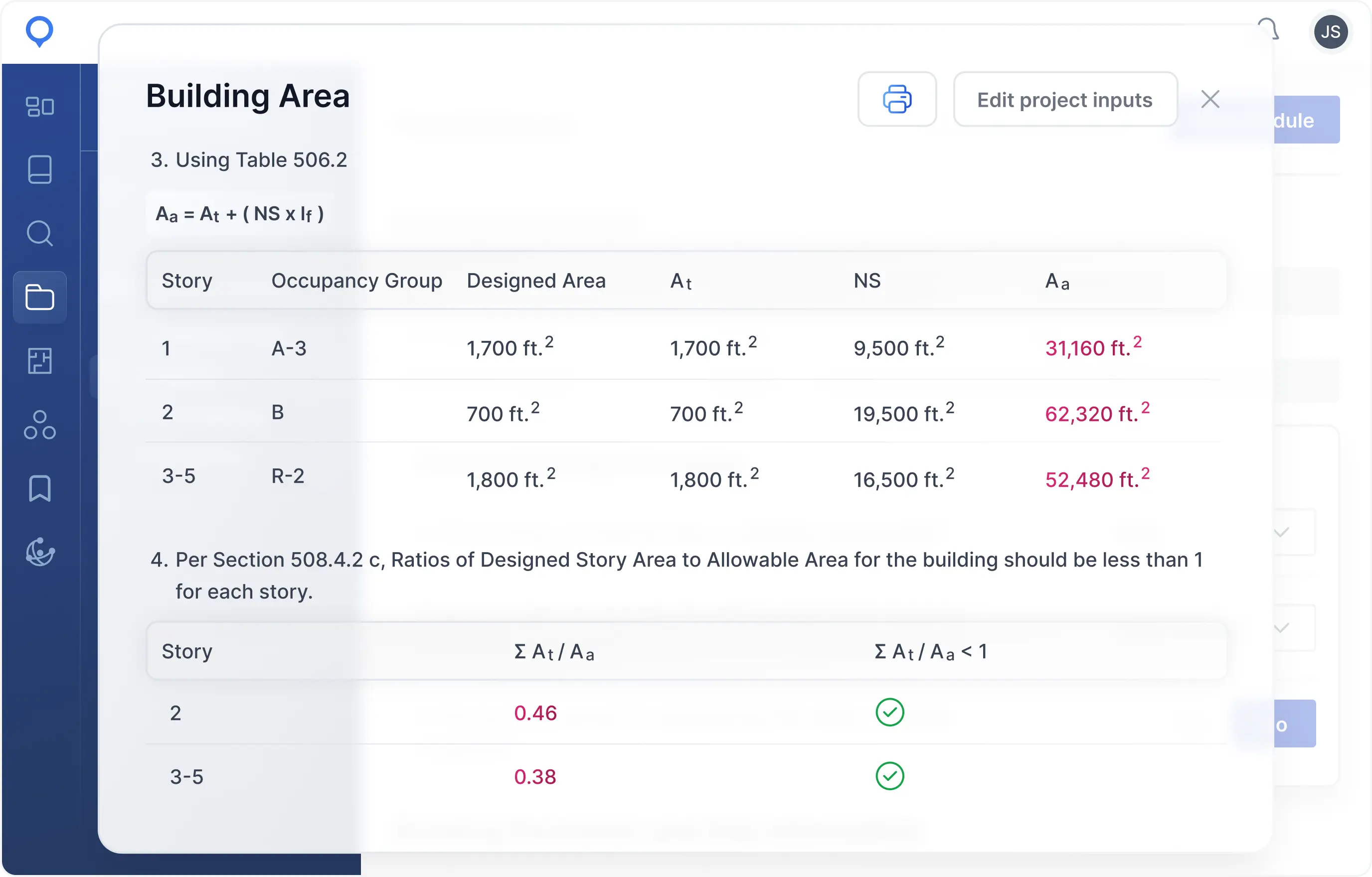
Task: Click the notification bell icon
Action: (1269, 29)
